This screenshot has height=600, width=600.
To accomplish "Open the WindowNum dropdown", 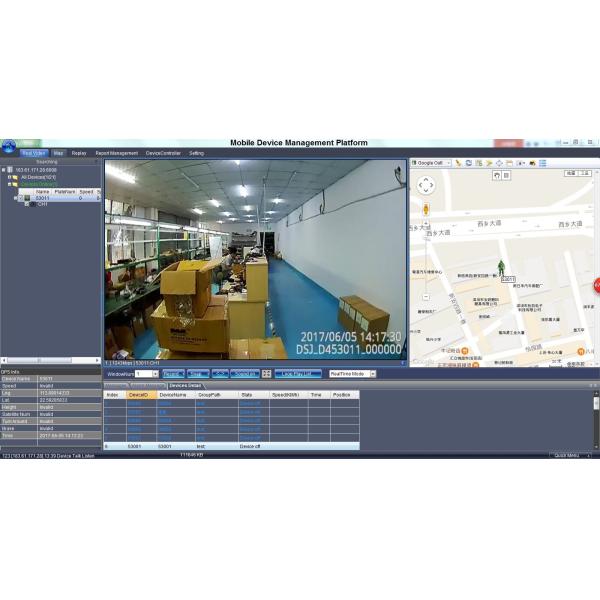I will (155, 374).
